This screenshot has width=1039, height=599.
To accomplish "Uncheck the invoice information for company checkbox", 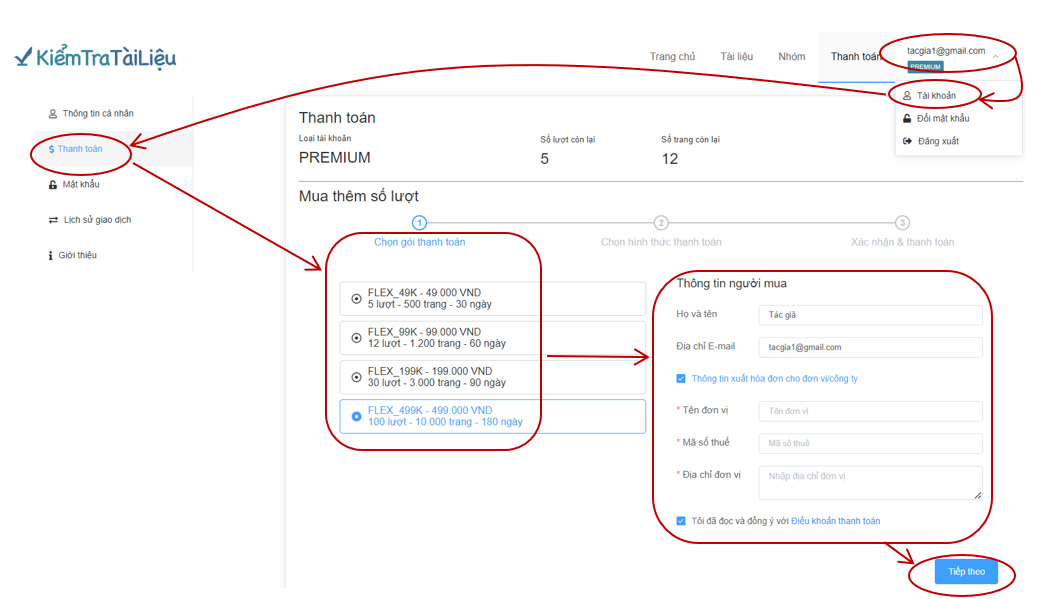I will [x=681, y=378].
